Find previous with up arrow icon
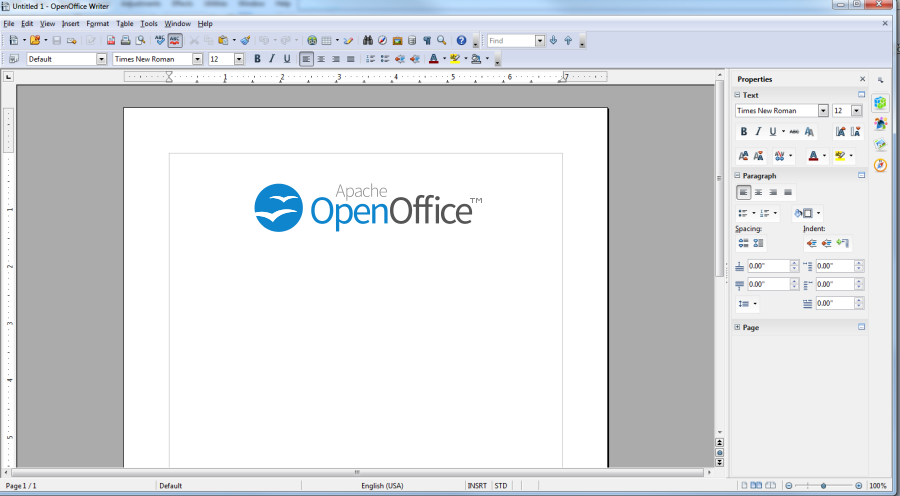This screenshot has width=900, height=496. [568, 40]
